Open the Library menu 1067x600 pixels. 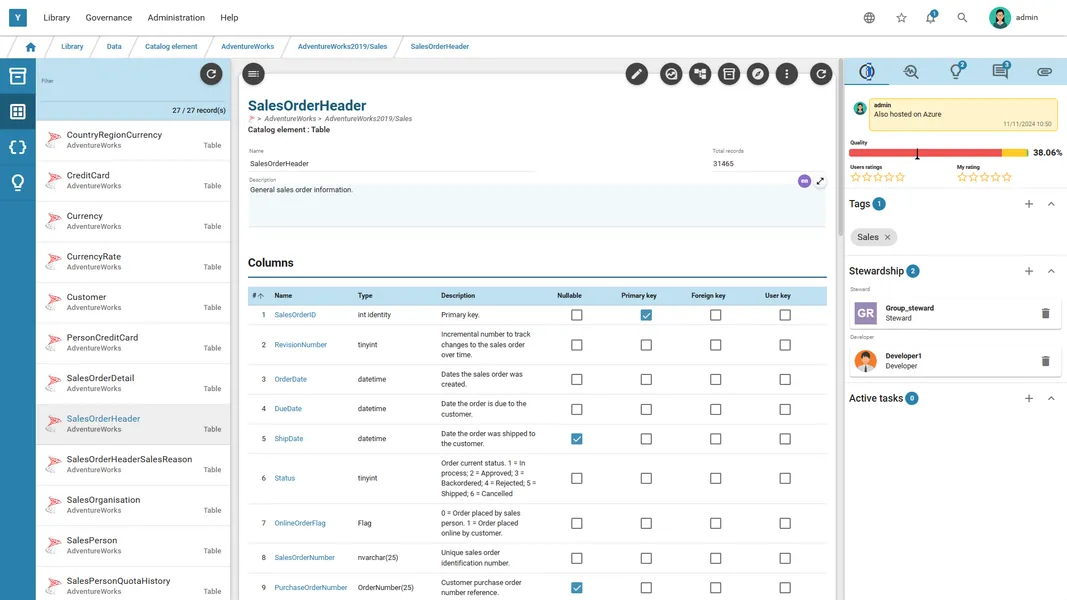coord(56,18)
